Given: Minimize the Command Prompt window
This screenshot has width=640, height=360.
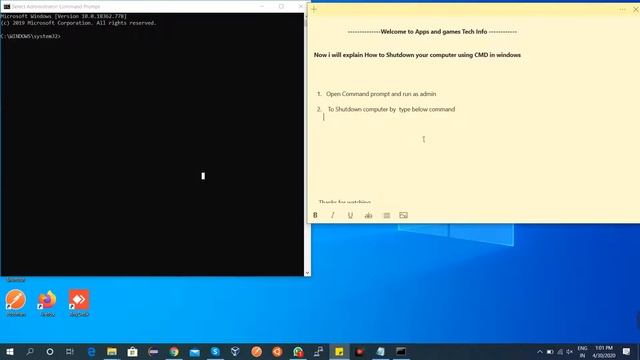Looking at the screenshot, I should (262, 7).
